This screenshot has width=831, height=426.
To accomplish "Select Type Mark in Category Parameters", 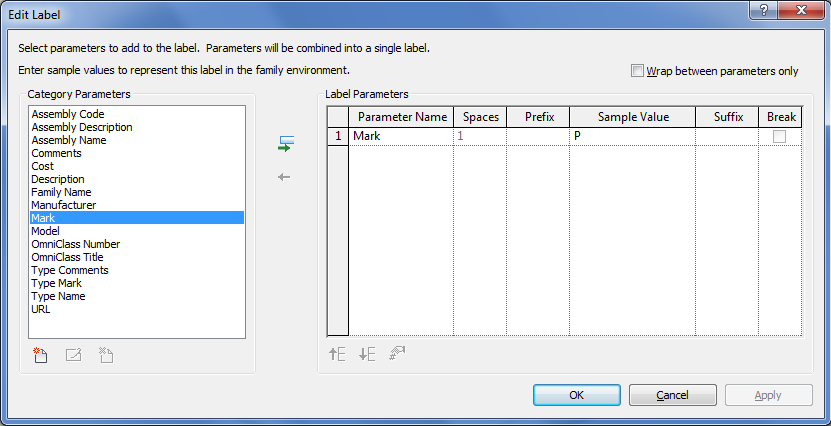I will [56, 283].
